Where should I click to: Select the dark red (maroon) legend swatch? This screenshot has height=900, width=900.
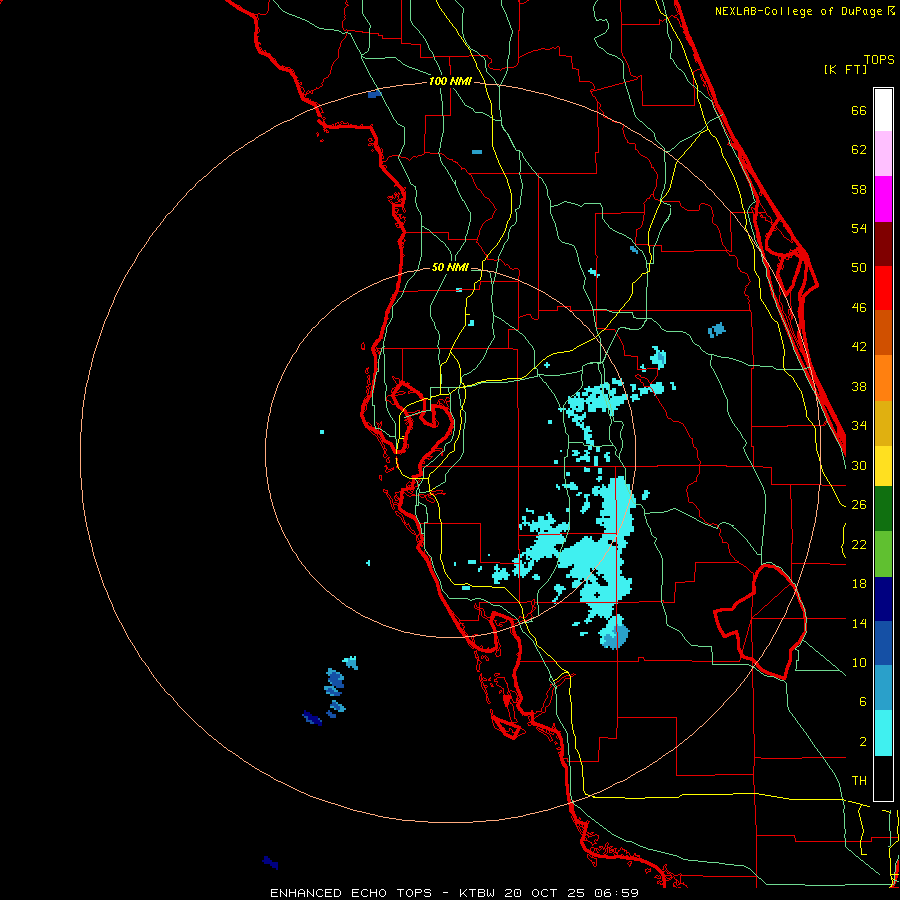883,243
